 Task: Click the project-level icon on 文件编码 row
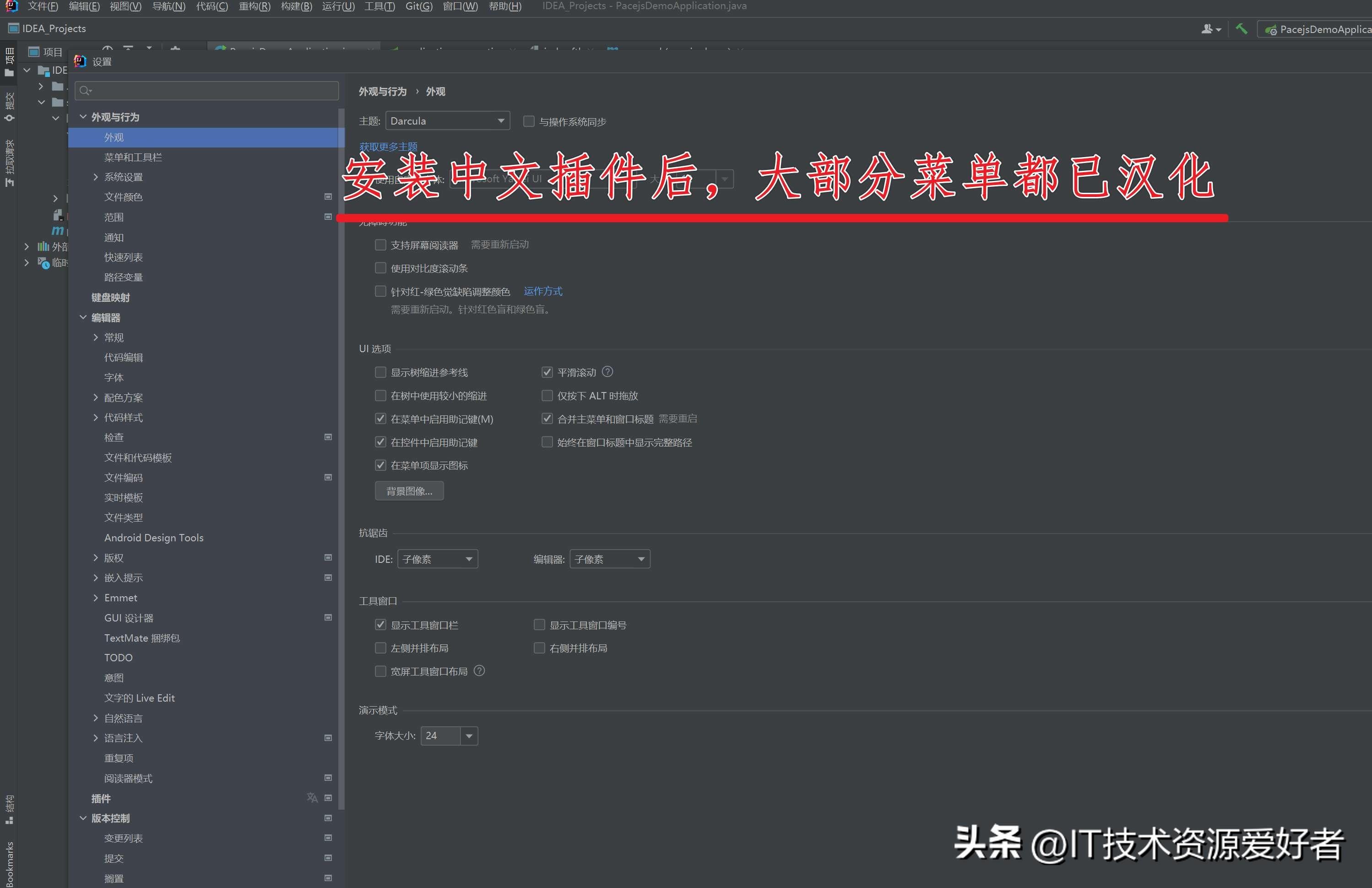[x=328, y=478]
